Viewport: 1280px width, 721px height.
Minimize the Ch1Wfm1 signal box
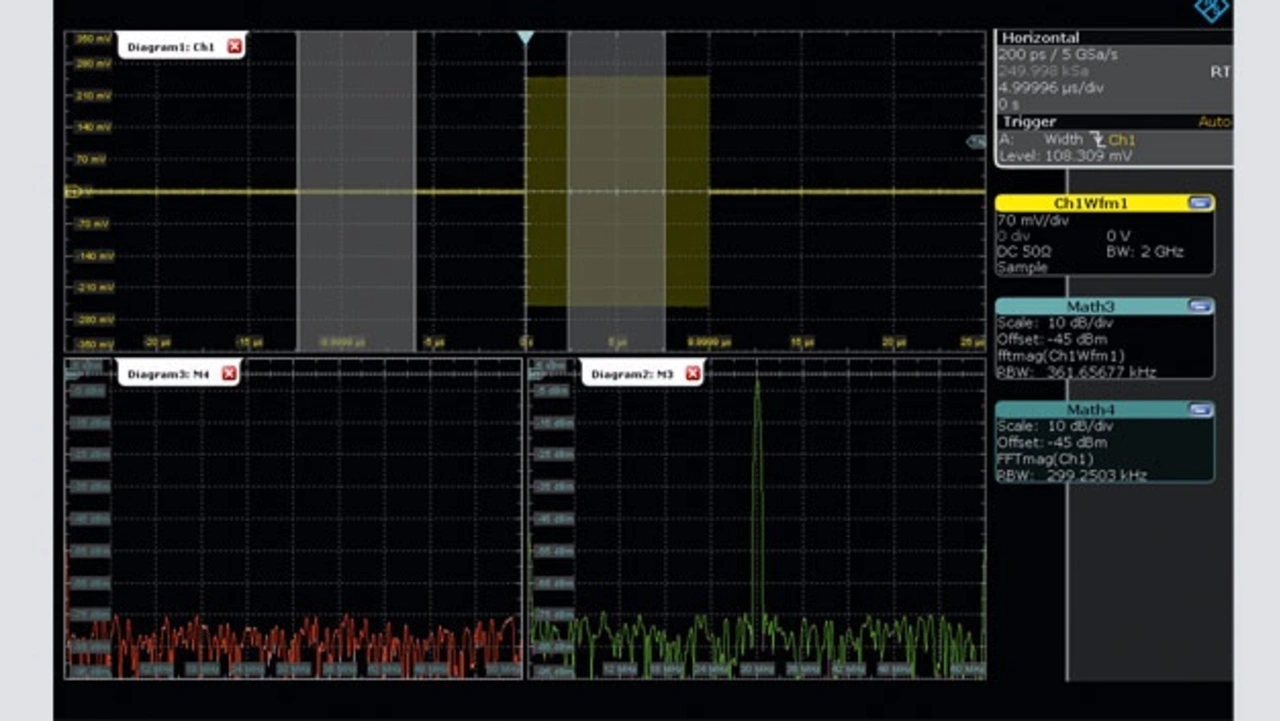coord(1200,203)
